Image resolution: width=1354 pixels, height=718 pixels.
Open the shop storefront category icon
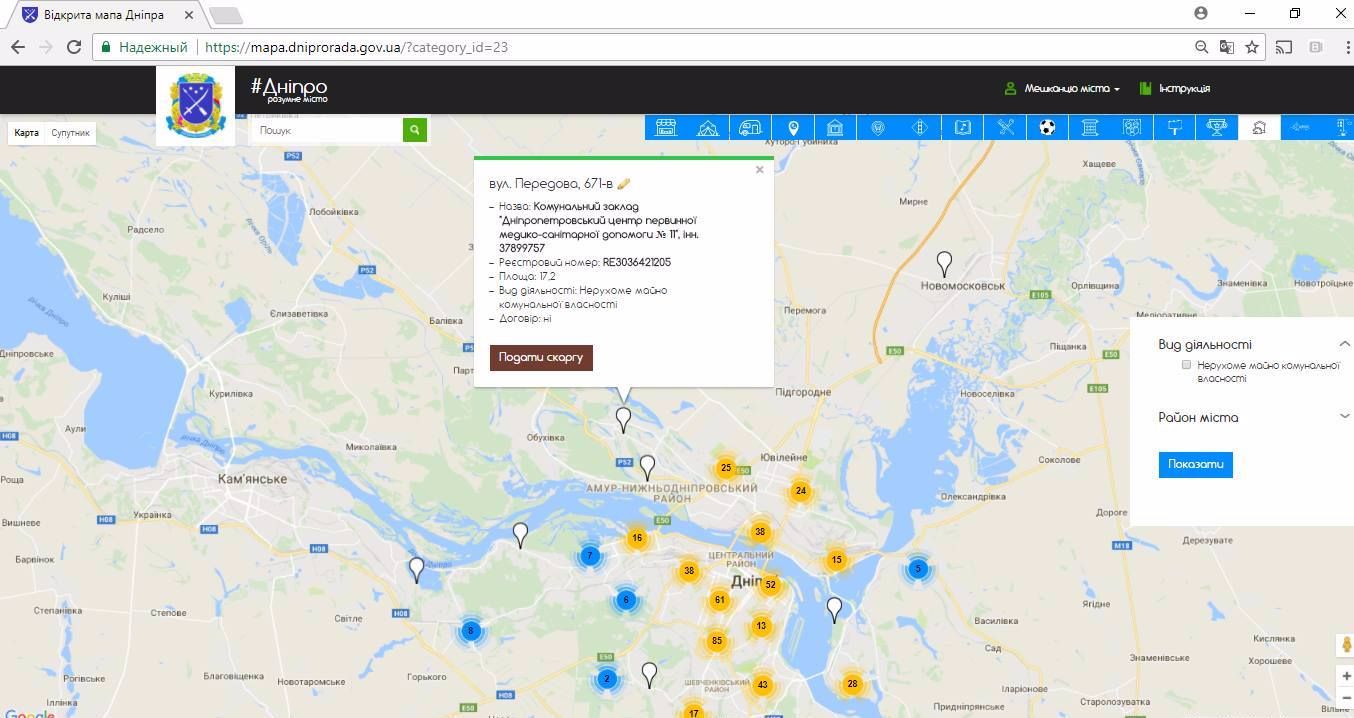point(666,127)
